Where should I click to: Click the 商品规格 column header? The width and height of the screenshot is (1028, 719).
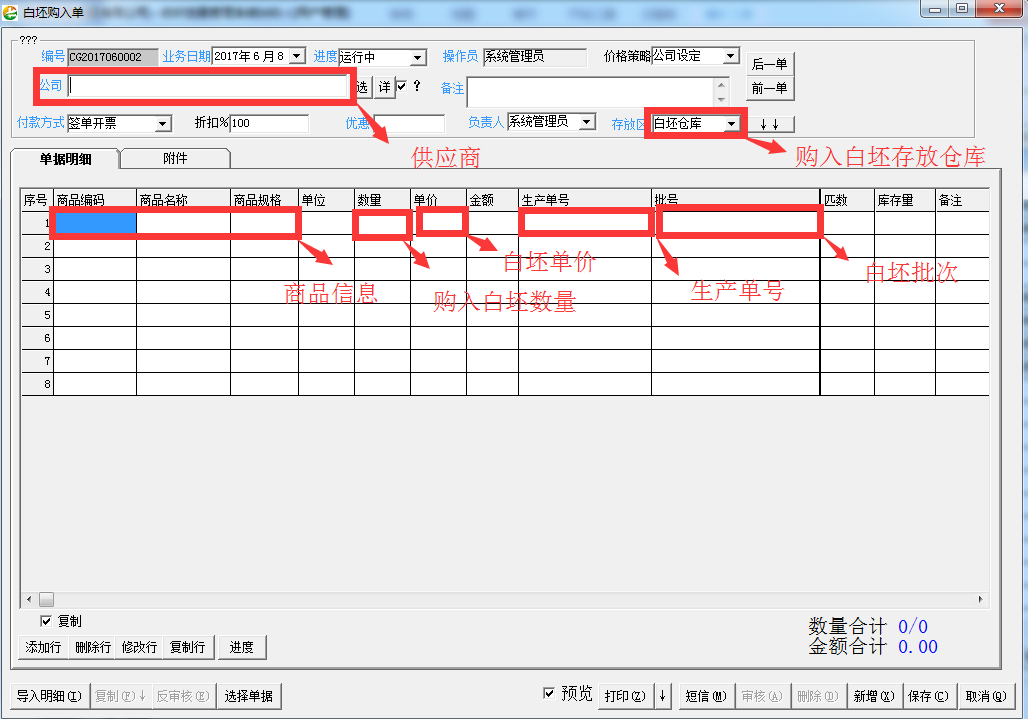[265, 200]
